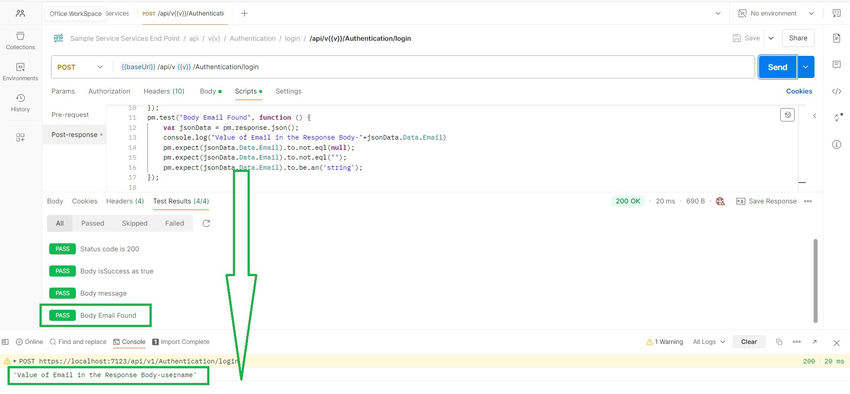
Task: Open the All Logs filter dropdown
Action: [x=709, y=342]
